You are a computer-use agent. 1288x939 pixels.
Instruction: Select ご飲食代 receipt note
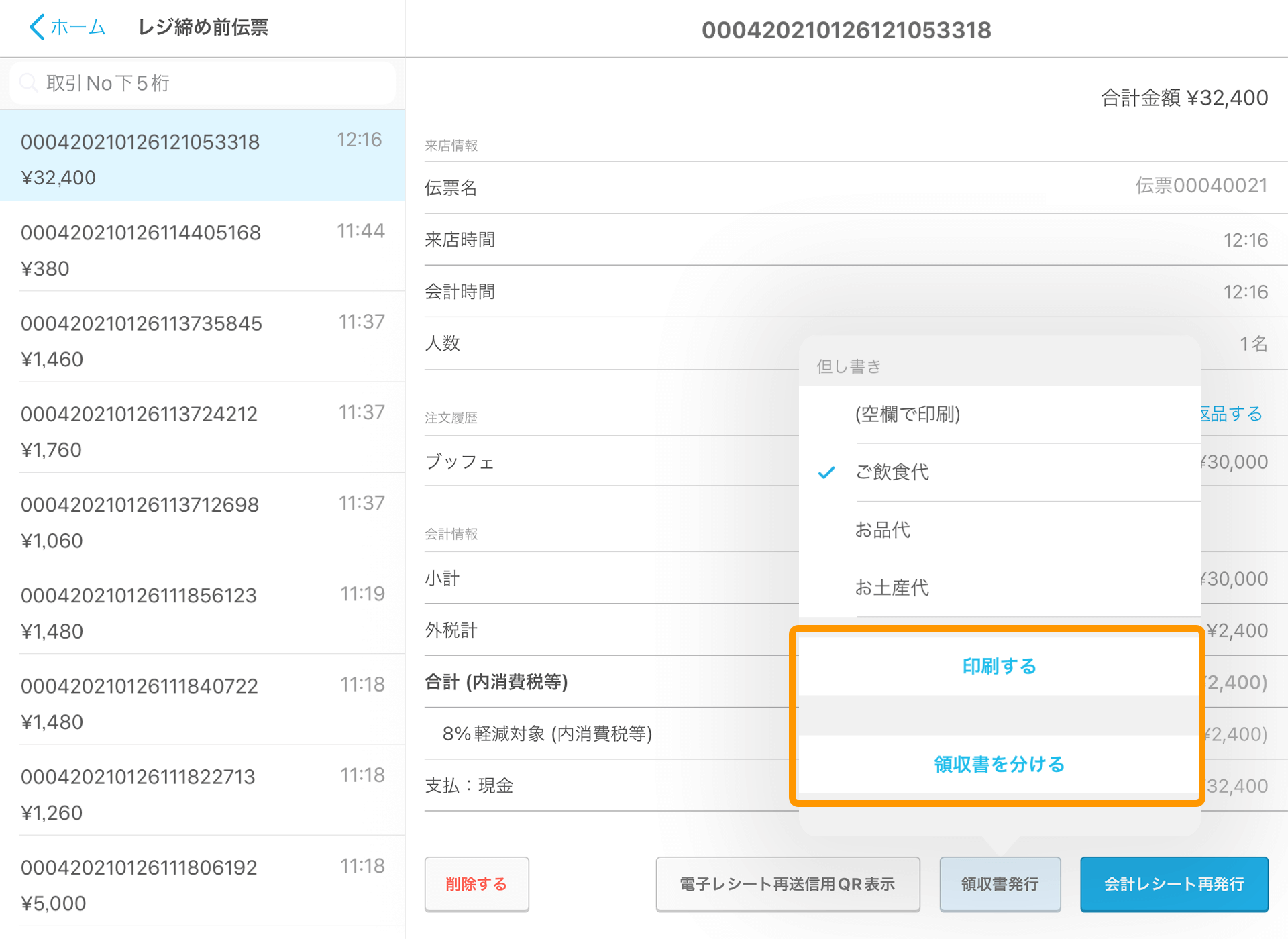(x=1000, y=472)
